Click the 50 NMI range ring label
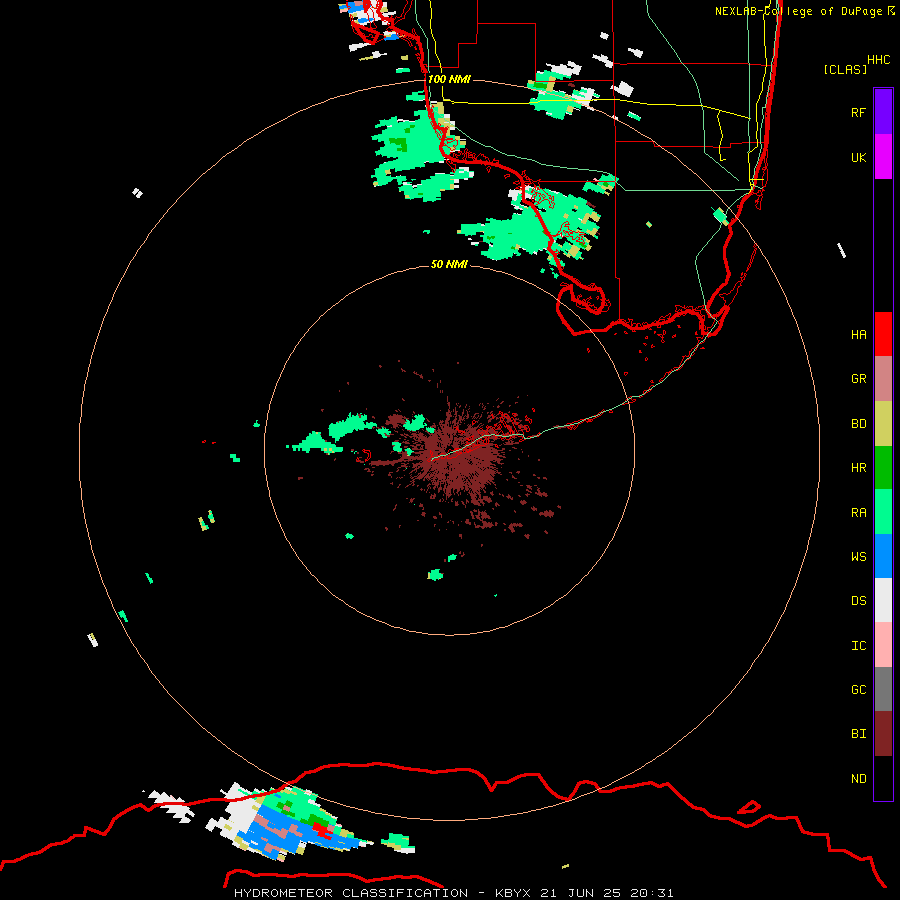 point(449,264)
